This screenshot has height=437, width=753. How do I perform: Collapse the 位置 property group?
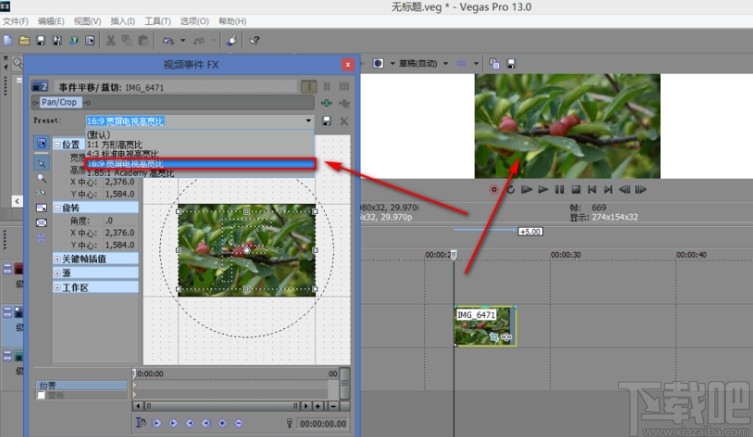[57, 145]
